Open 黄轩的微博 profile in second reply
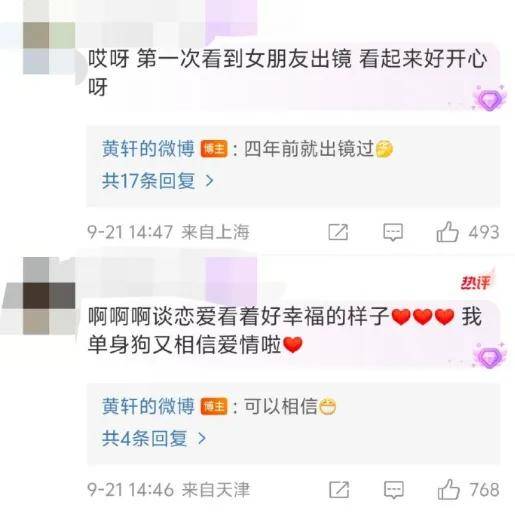515x512 pixels. pyautogui.click(x=148, y=406)
